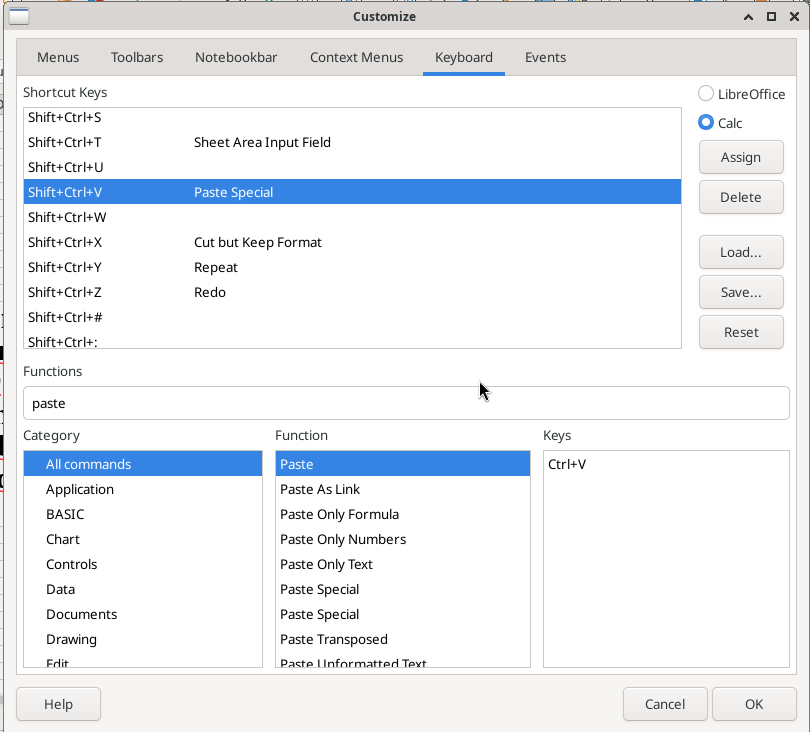
Task: Click into the Functions search field
Action: point(405,404)
